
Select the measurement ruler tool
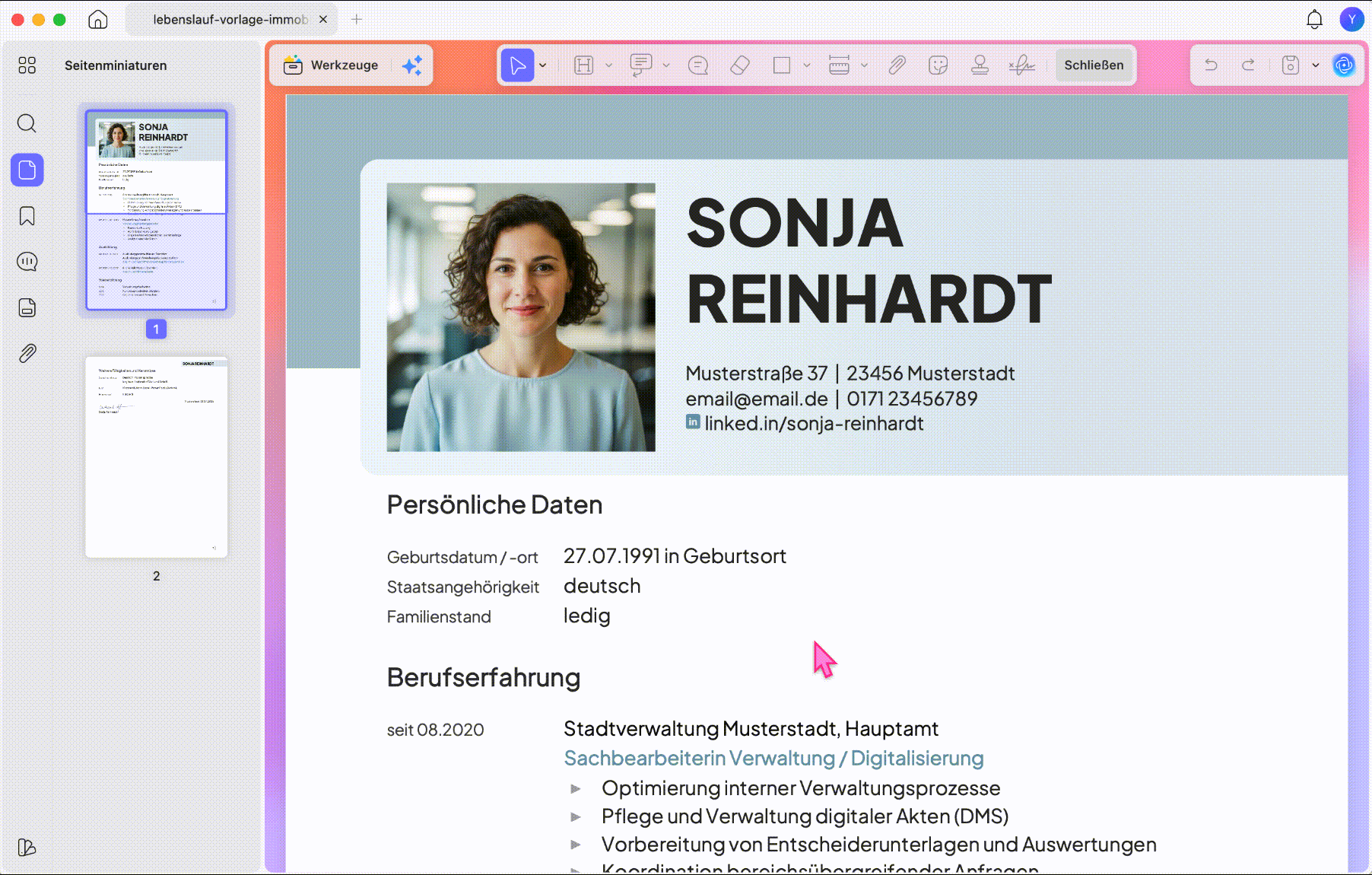[x=839, y=65]
